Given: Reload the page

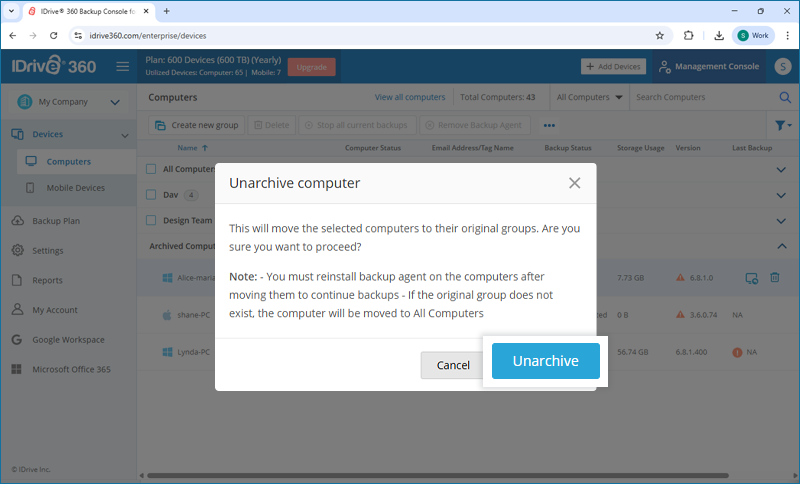Looking at the screenshot, I should 54,36.
